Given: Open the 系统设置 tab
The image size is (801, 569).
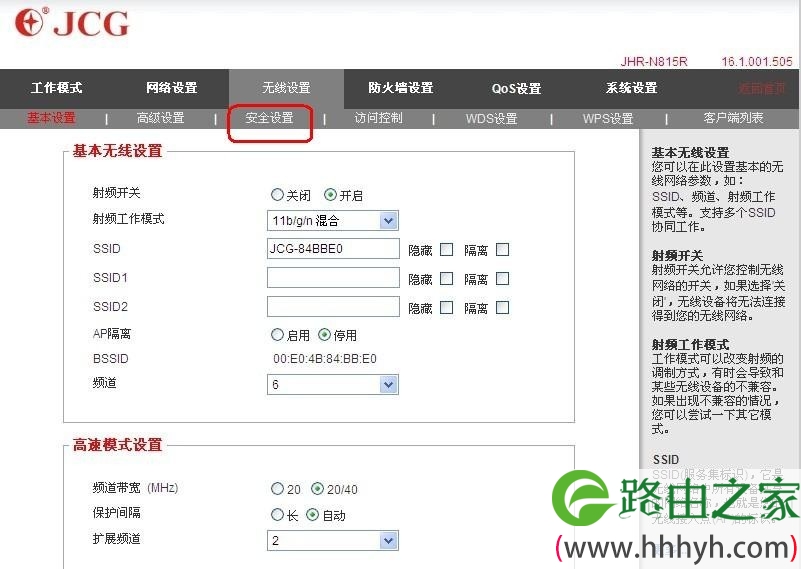Looking at the screenshot, I should [x=631, y=88].
